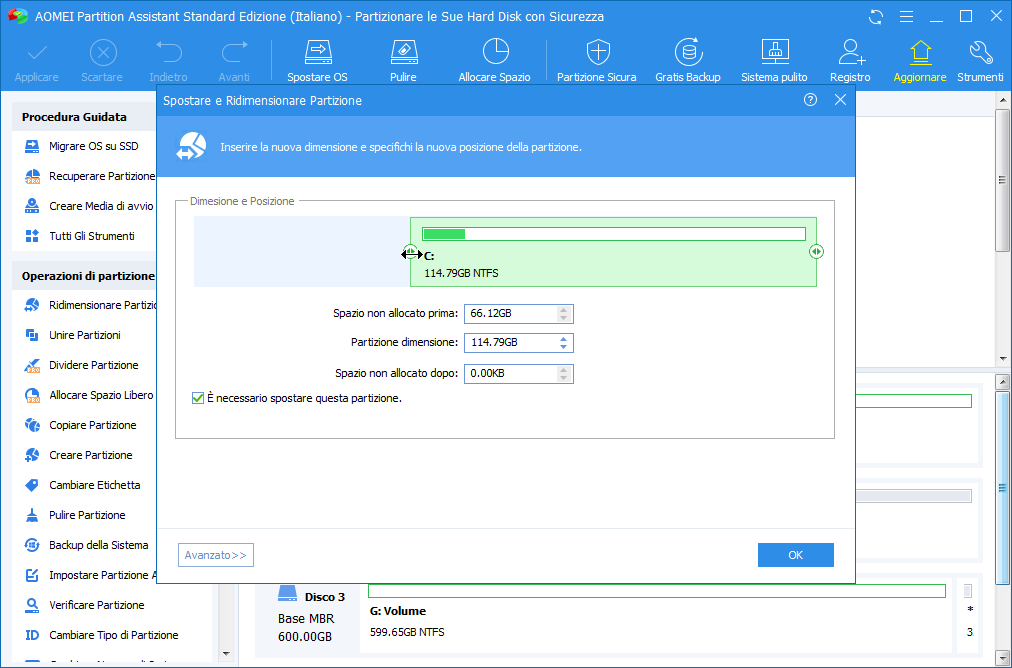Select Migrare OS su SSD
The width and height of the screenshot is (1012, 668).
[x=84, y=147]
